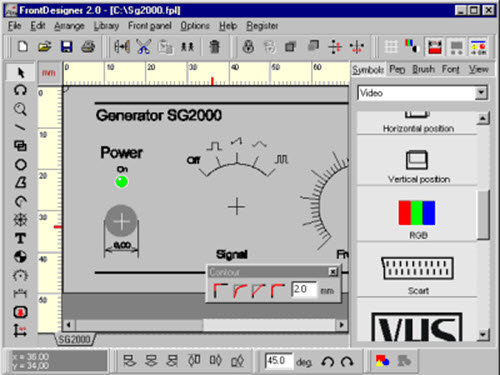This screenshot has width=500, height=375.
Task: Open the Library menu
Action: (106, 26)
